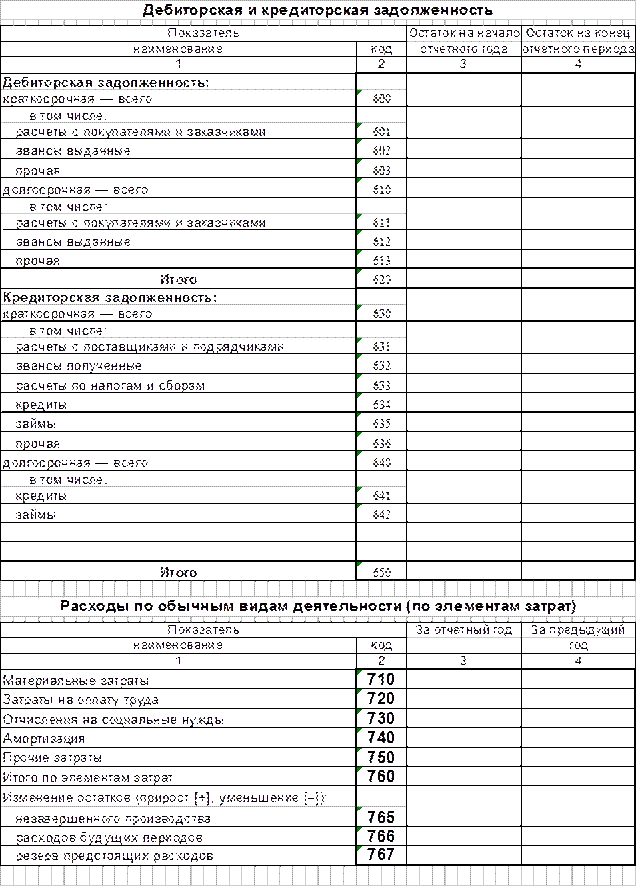
Task: Click the 'За отчетный год' cell for code 710
Action: tap(464, 679)
